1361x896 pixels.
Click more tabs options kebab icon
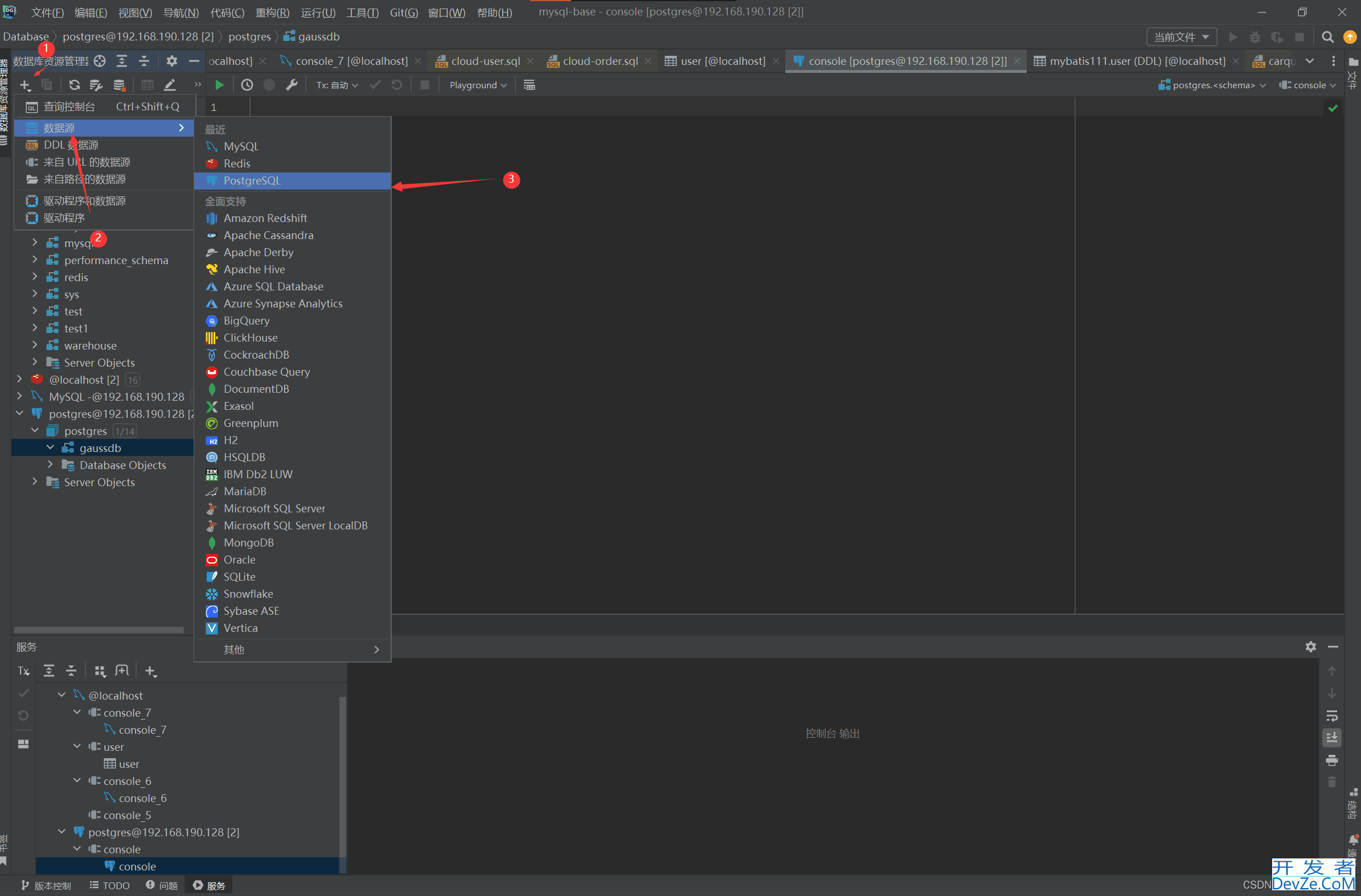pyautogui.click(x=1333, y=60)
